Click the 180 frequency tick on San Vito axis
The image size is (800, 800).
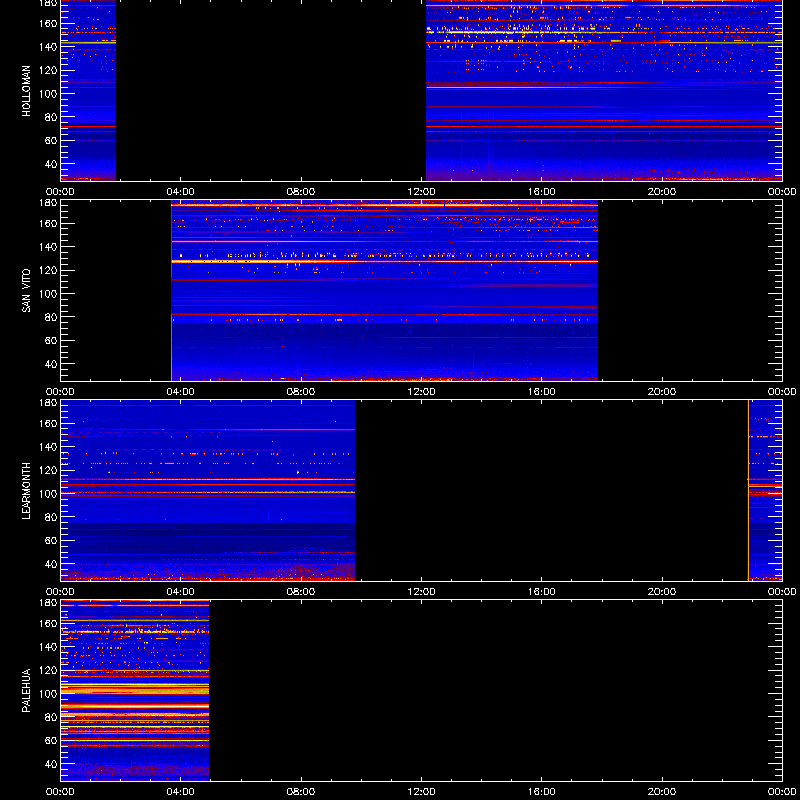coord(50,203)
